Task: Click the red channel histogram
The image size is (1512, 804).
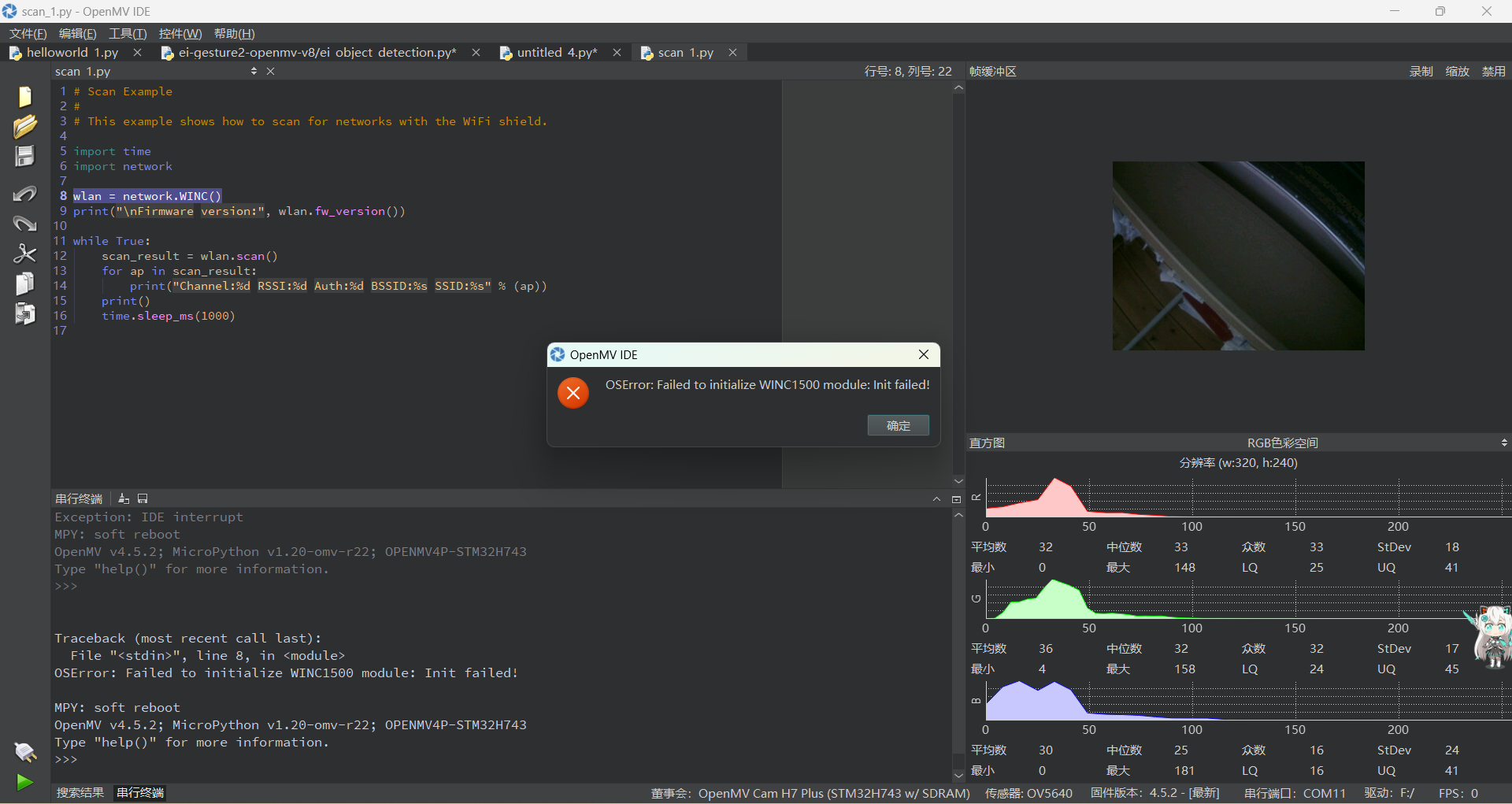Action: [x=1247, y=497]
